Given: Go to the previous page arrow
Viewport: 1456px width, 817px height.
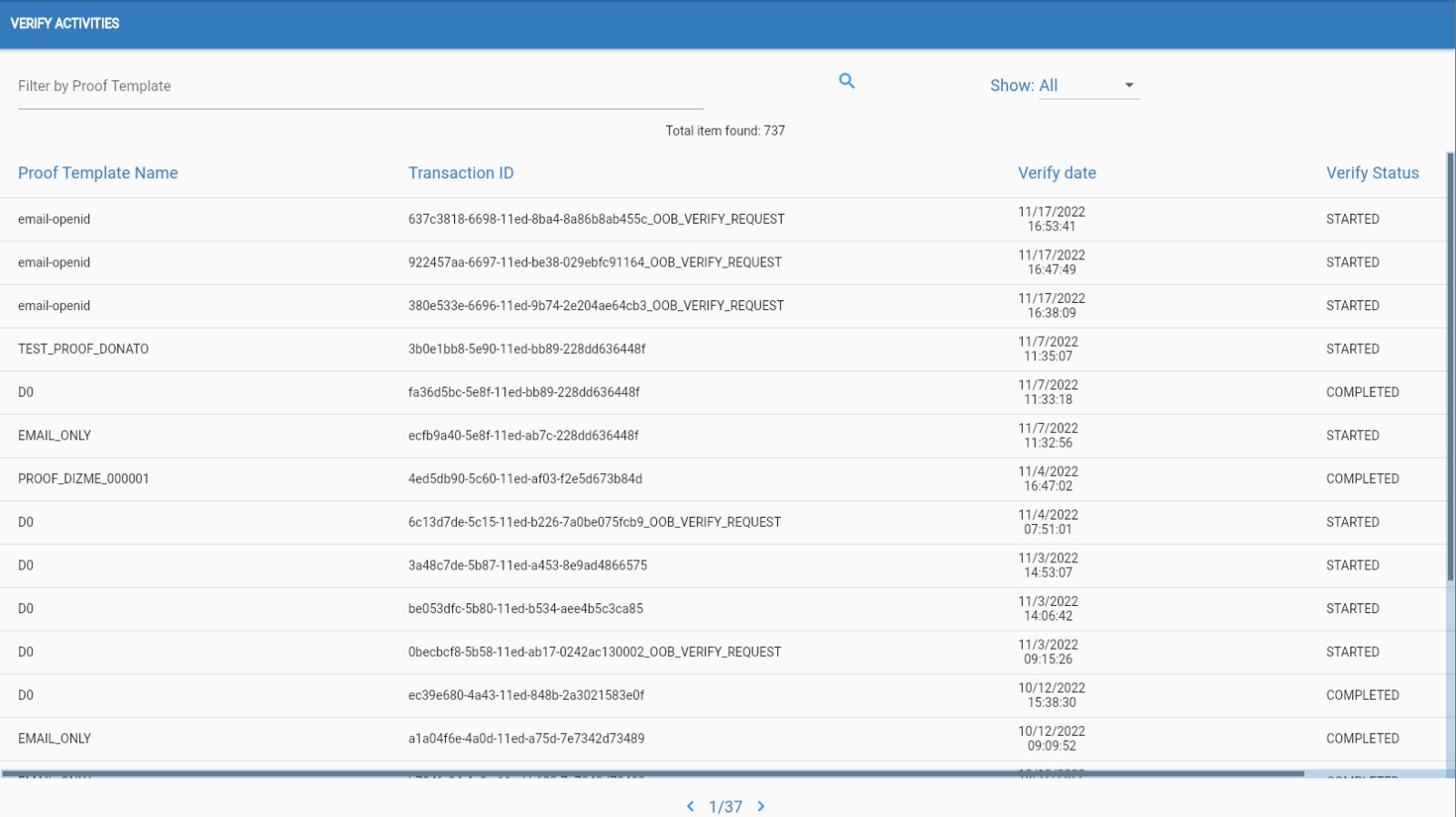Looking at the screenshot, I should tap(691, 806).
